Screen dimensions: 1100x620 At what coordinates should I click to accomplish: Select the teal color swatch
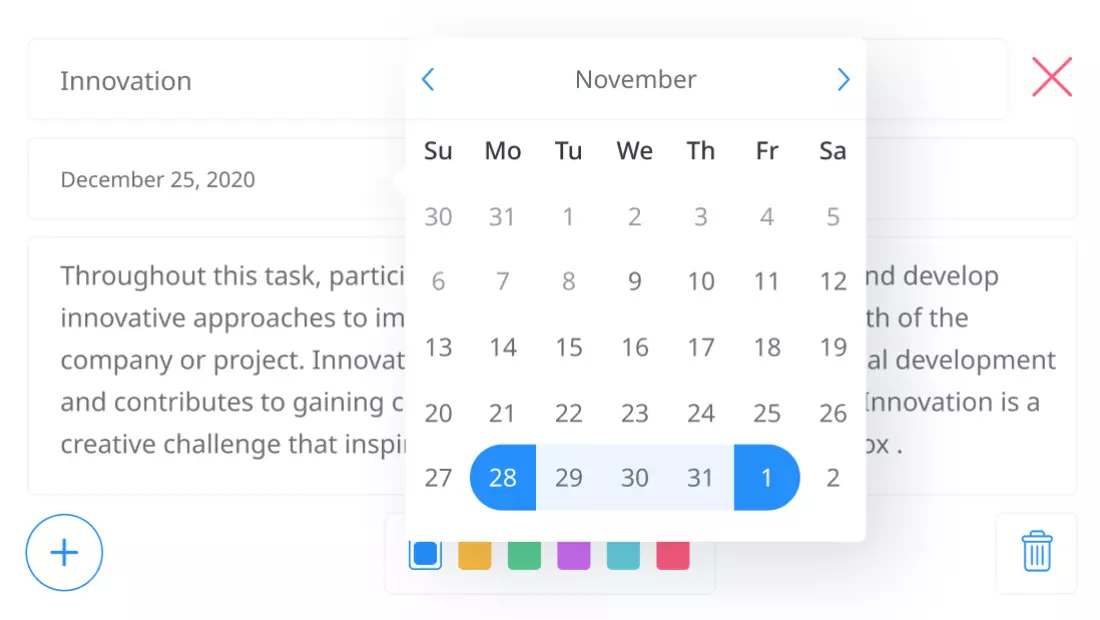(623, 551)
